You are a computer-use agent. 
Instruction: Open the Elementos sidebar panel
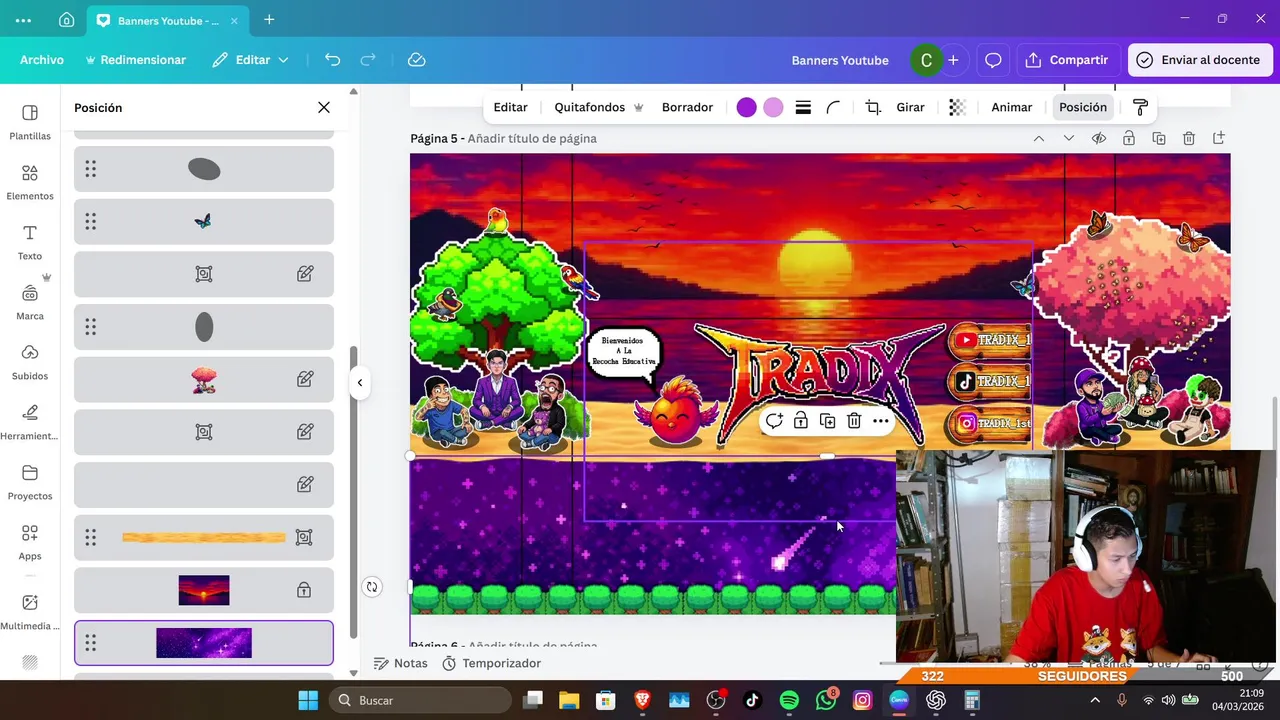click(x=30, y=182)
